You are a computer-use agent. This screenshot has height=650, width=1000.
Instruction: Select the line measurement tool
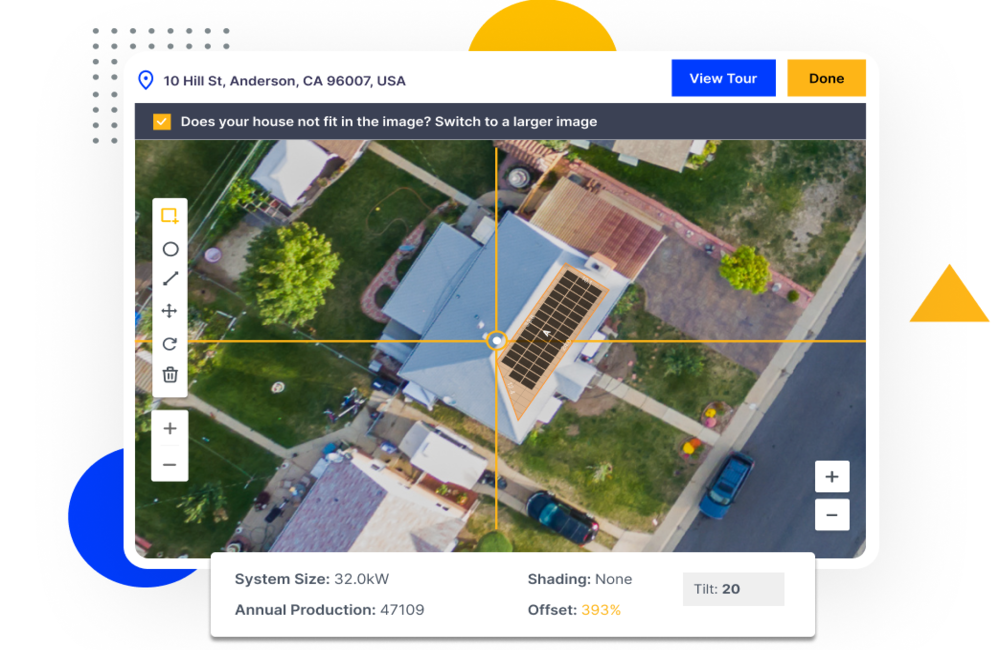click(x=170, y=279)
